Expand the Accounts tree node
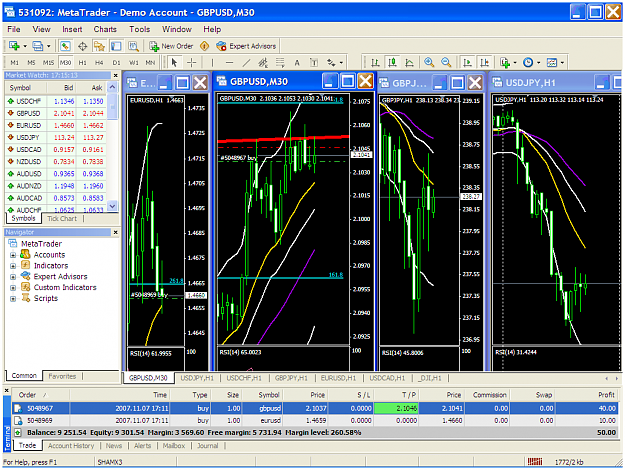 point(13,255)
